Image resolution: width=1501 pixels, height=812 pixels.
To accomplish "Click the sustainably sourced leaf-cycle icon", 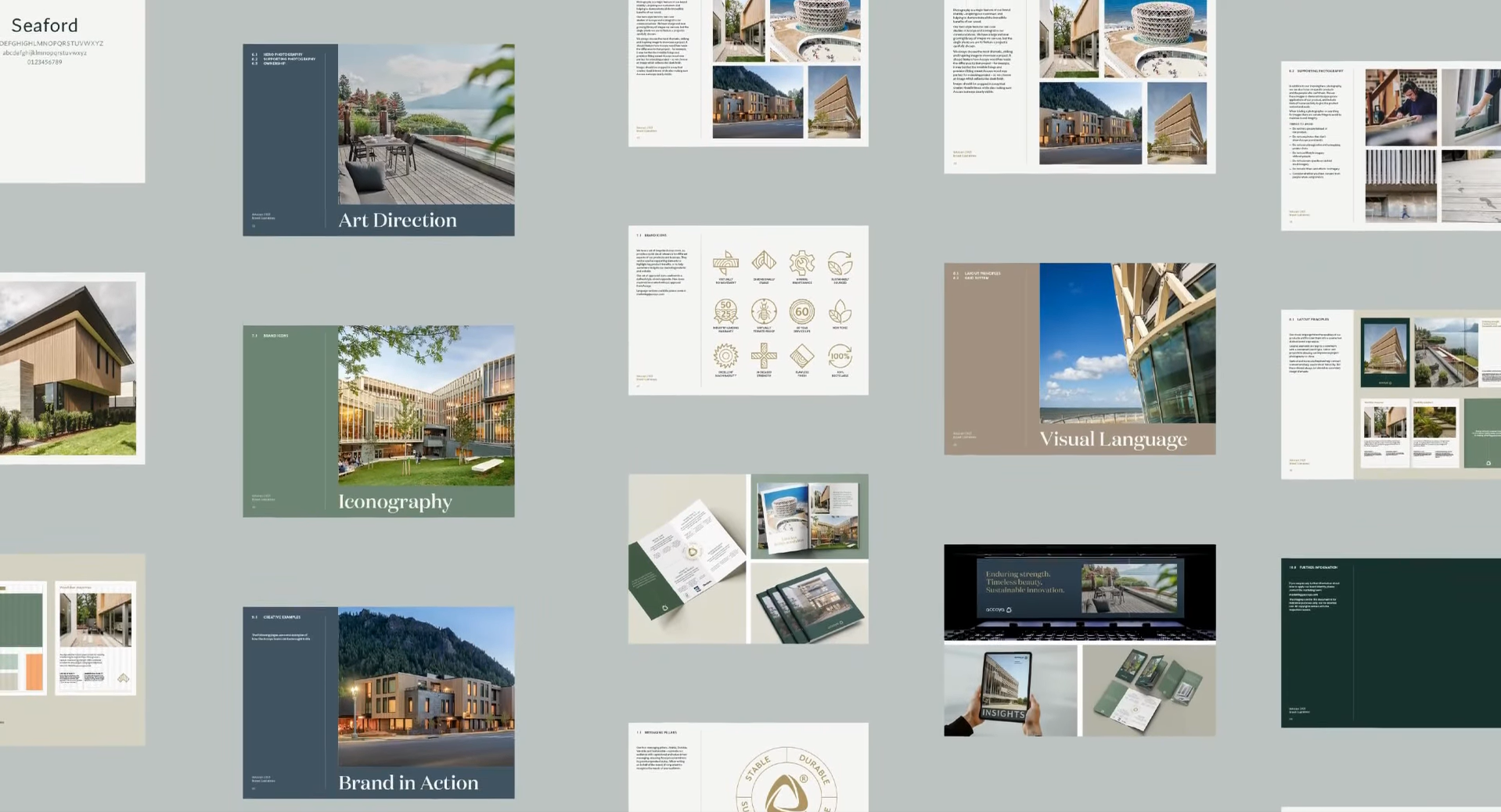I will point(840,264).
